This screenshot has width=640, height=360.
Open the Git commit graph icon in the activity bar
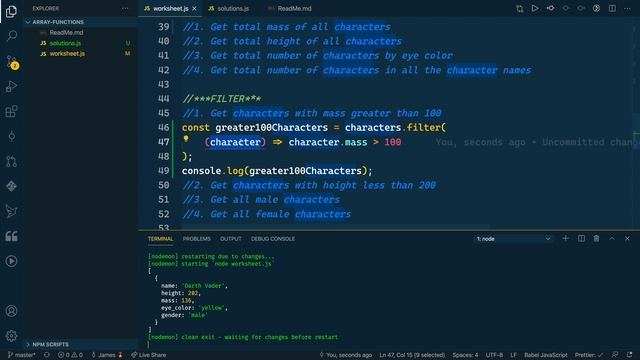[x=11, y=136]
